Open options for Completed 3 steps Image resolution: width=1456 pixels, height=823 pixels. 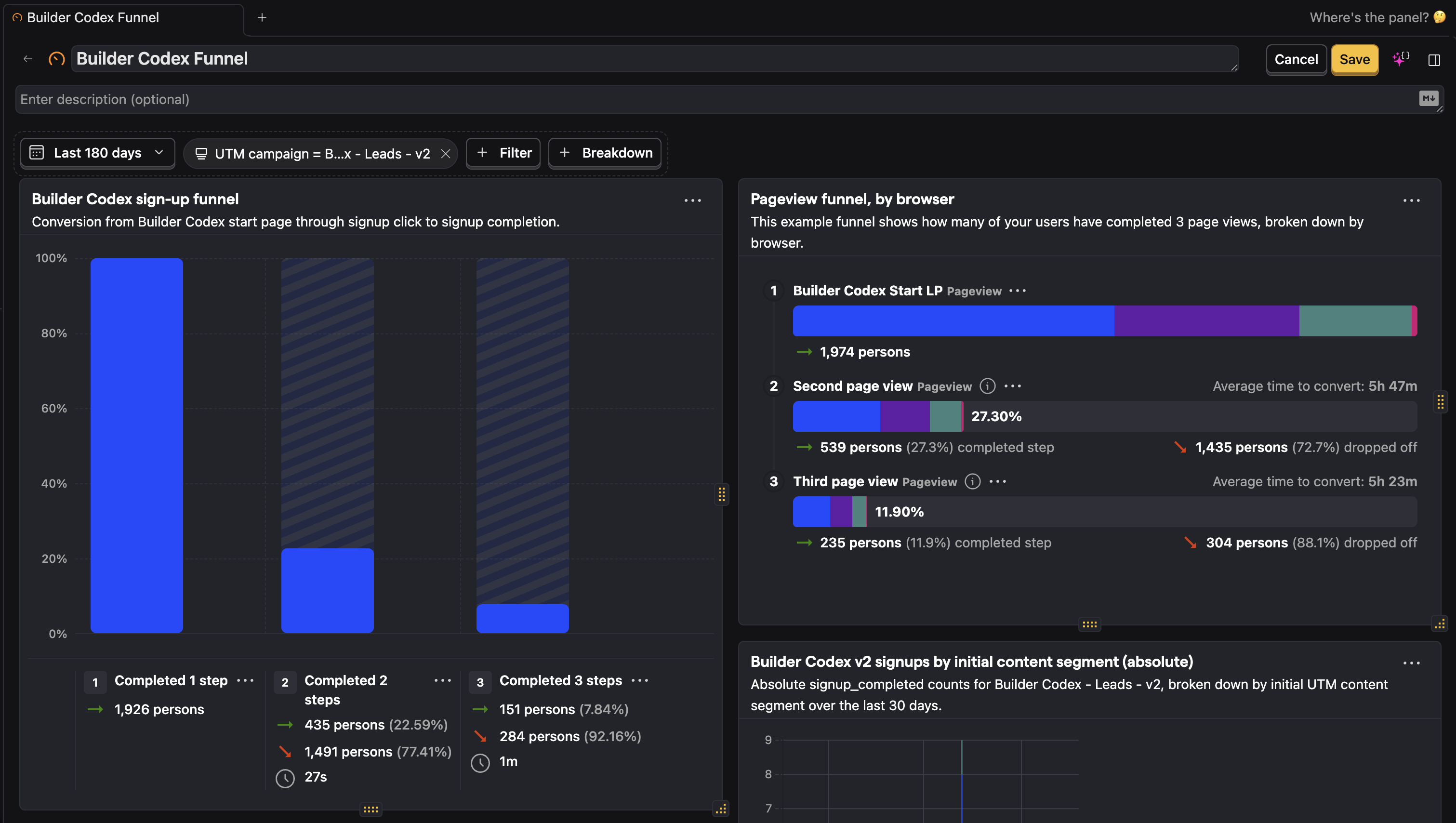[x=640, y=680]
